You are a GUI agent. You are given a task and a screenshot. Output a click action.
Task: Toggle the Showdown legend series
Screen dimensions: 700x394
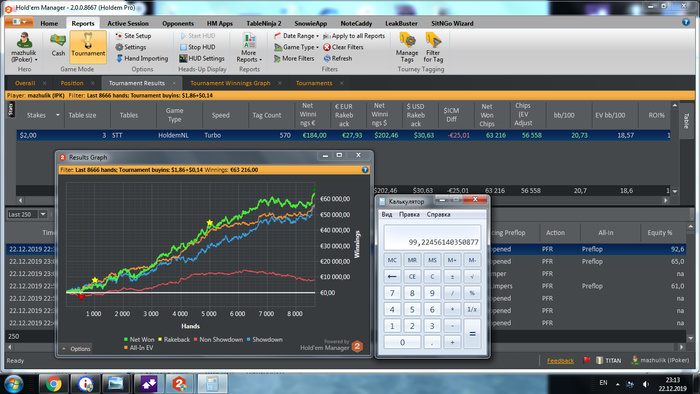[x=264, y=340]
